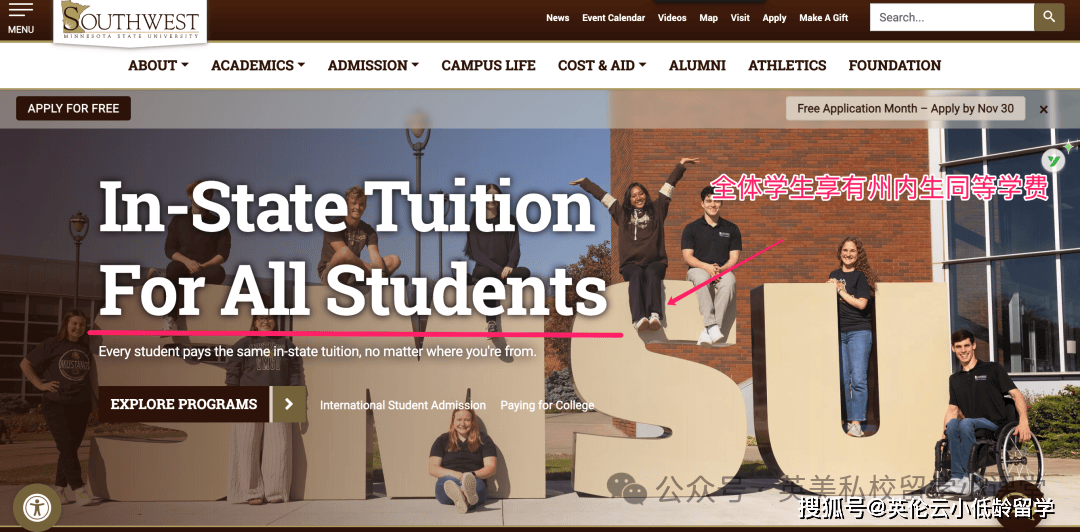
Task: Open the accessibility options icon
Action: click(37, 508)
